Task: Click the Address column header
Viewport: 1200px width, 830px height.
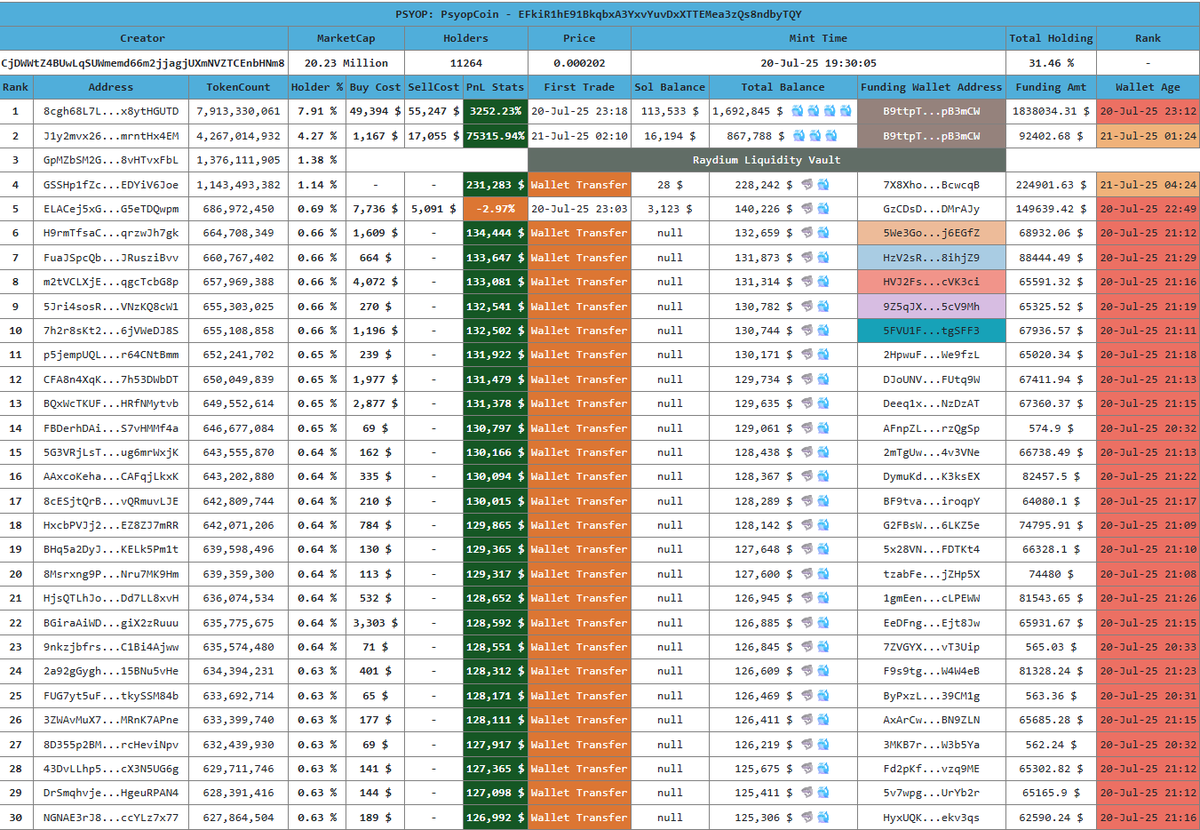Action: point(110,87)
